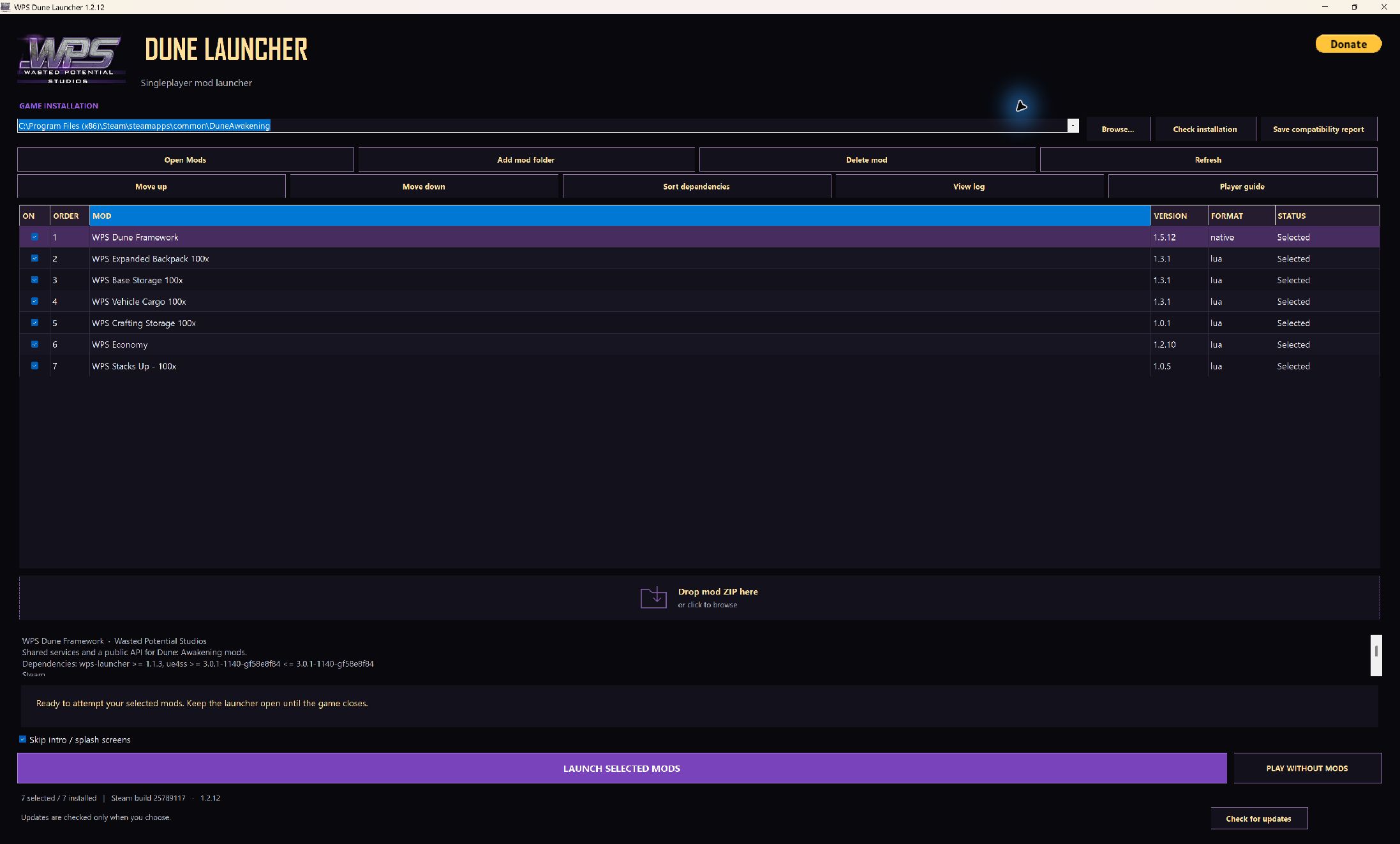The height and width of the screenshot is (844, 1400).
Task: Open Mods folder button
Action: coord(185,159)
